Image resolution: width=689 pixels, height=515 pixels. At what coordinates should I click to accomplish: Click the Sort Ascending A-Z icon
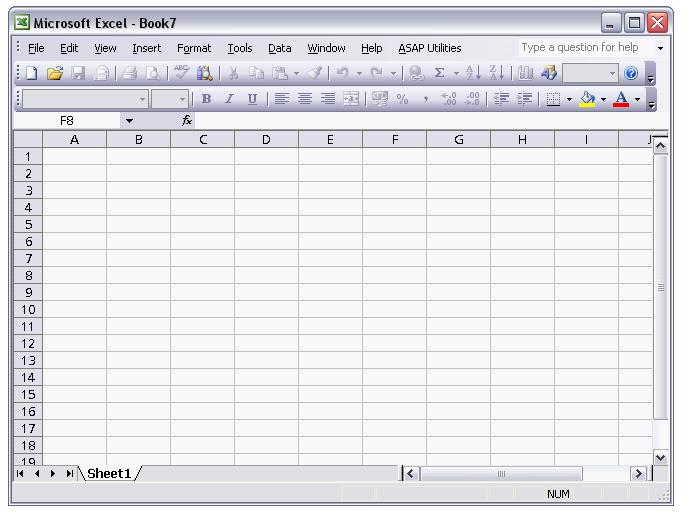click(473, 73)
